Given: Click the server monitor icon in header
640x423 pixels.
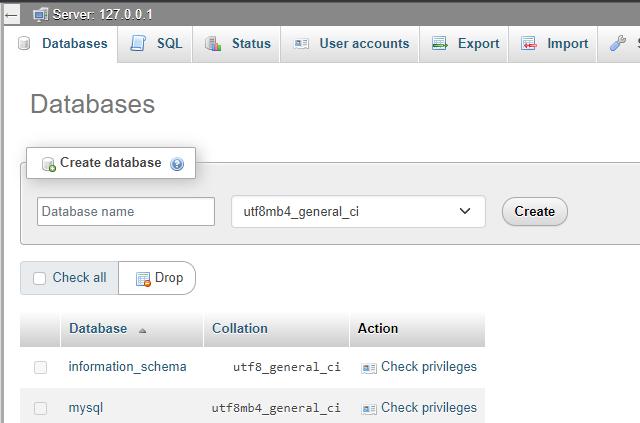Looking at the screenshot, I should (40, 15).
